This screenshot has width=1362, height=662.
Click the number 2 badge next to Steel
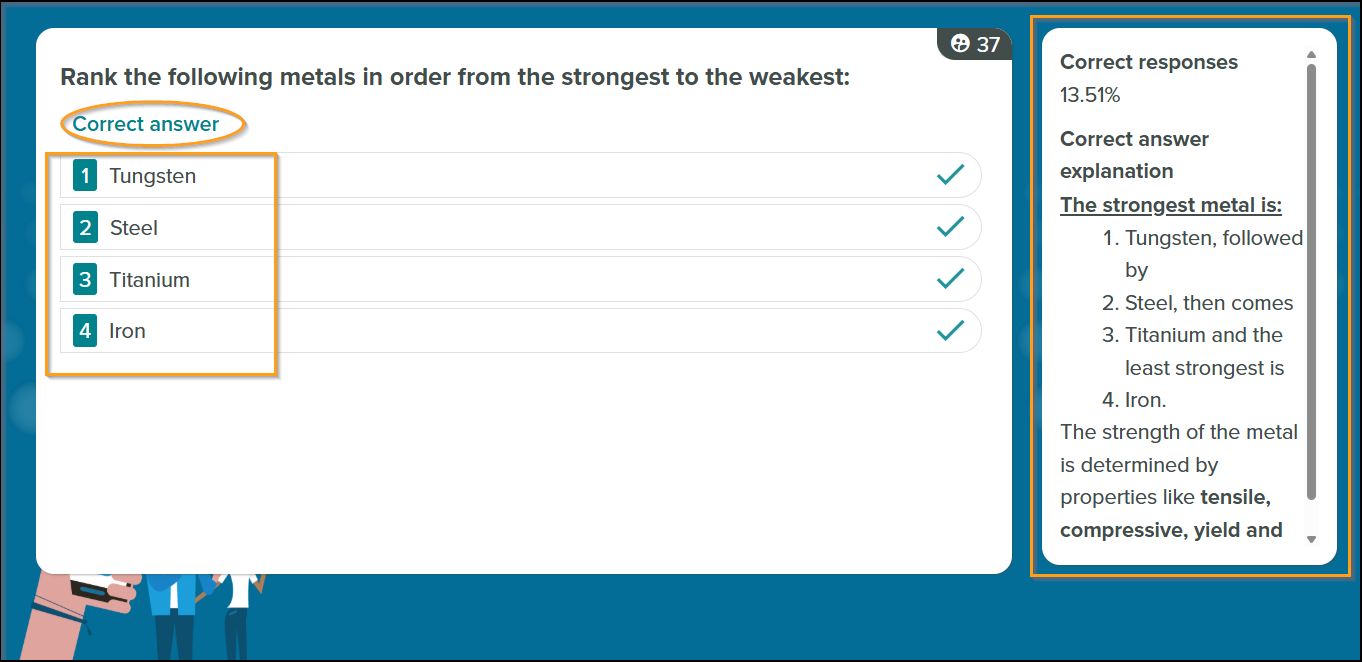pyautogui.click(x=85, y=227)
